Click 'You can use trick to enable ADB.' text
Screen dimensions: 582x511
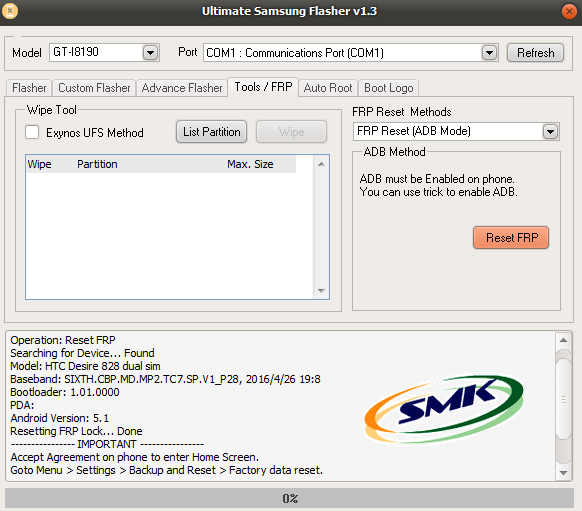tap(438, 192)
